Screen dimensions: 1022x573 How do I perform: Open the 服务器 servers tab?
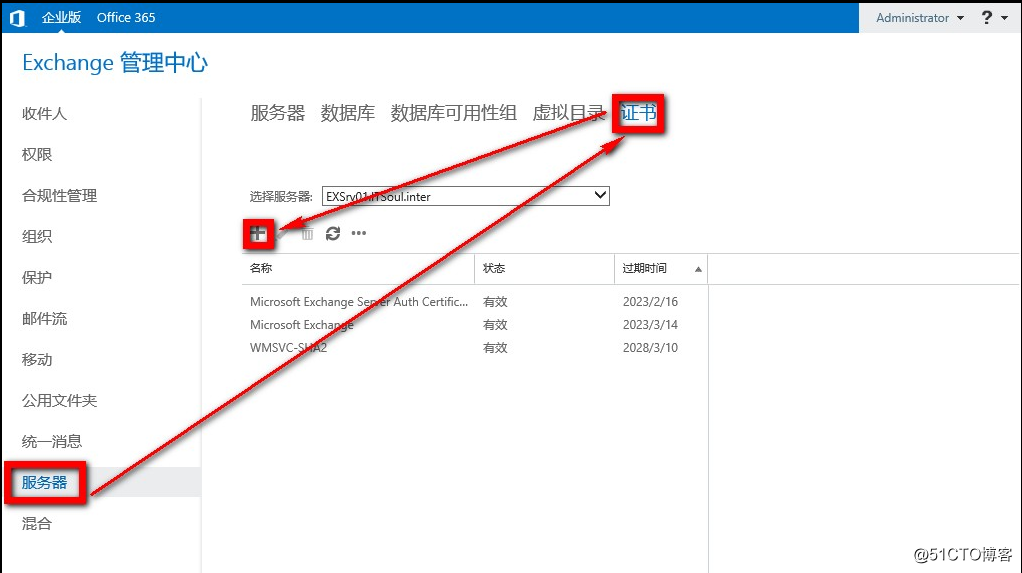pos(278,113)
